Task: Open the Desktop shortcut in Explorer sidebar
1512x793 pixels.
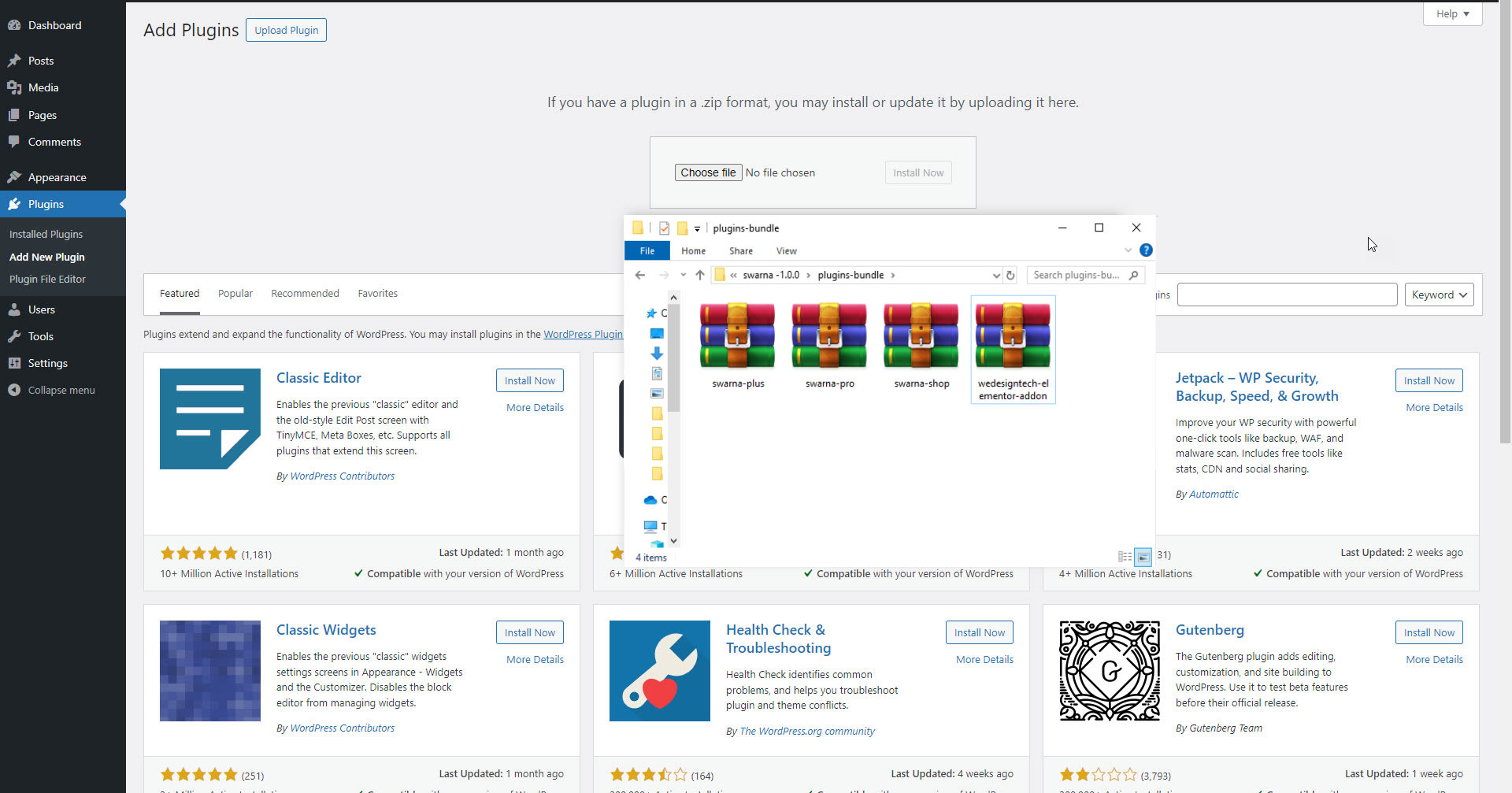Action: tap(657, 334)
